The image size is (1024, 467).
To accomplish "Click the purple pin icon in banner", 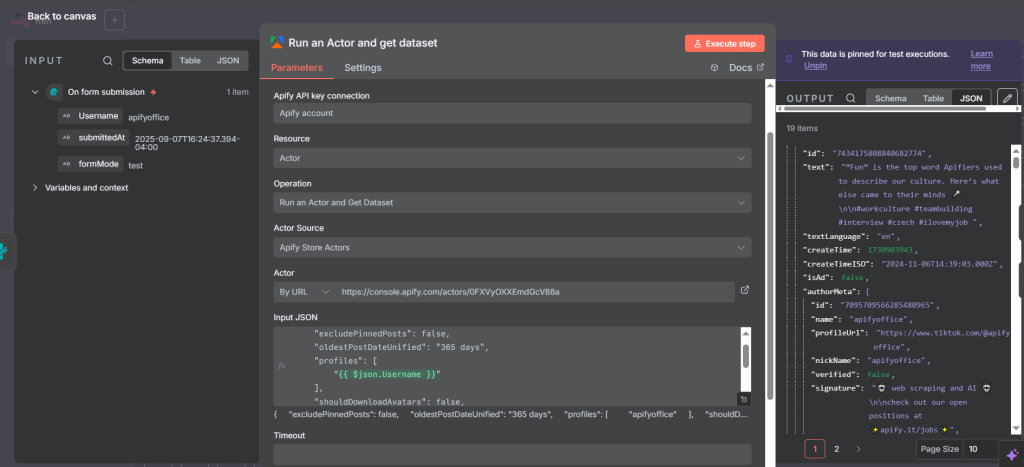I will point(789,59).
